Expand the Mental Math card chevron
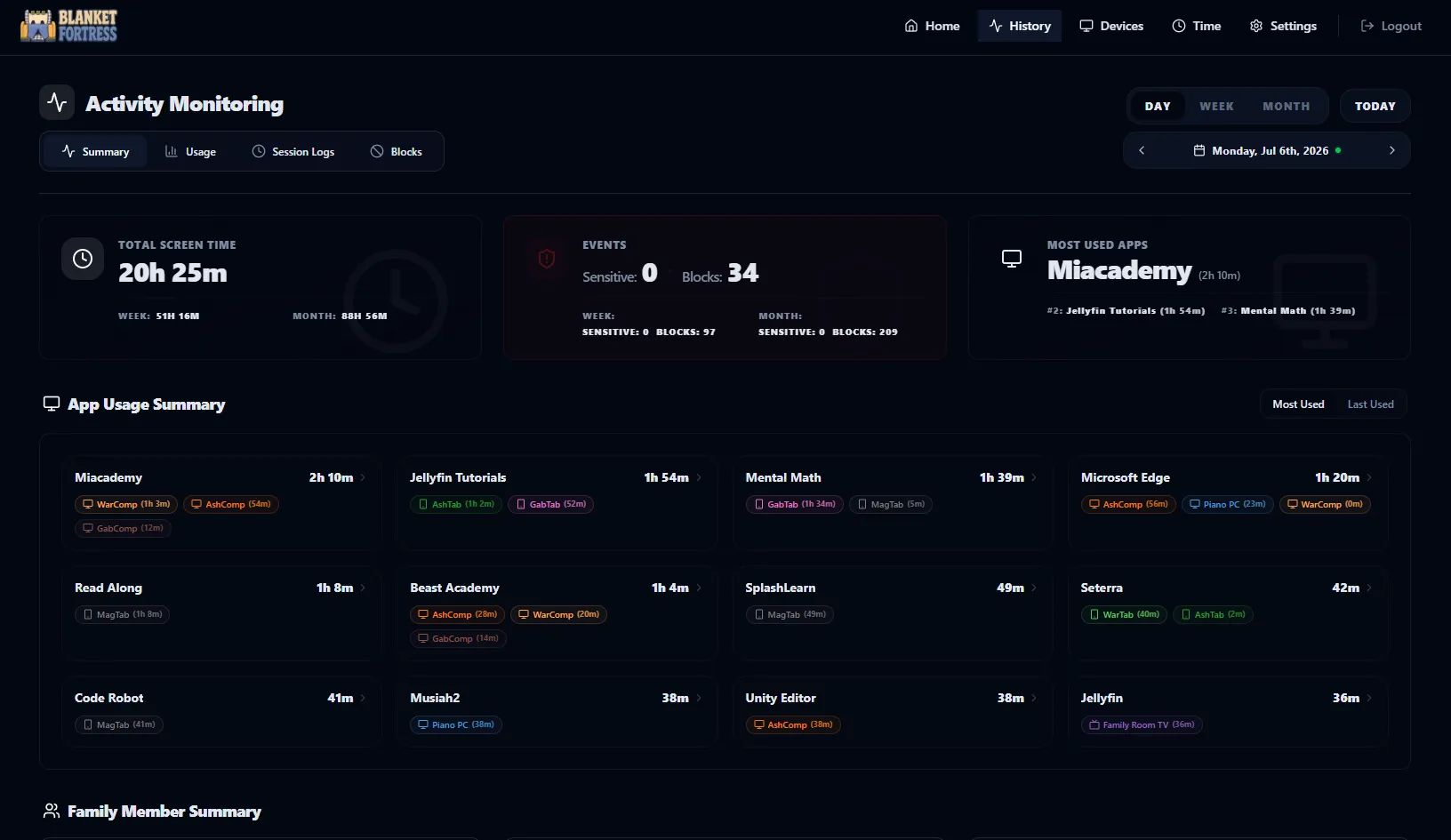This screenshot has width=1451, height=840. (x=1034, y=477)
